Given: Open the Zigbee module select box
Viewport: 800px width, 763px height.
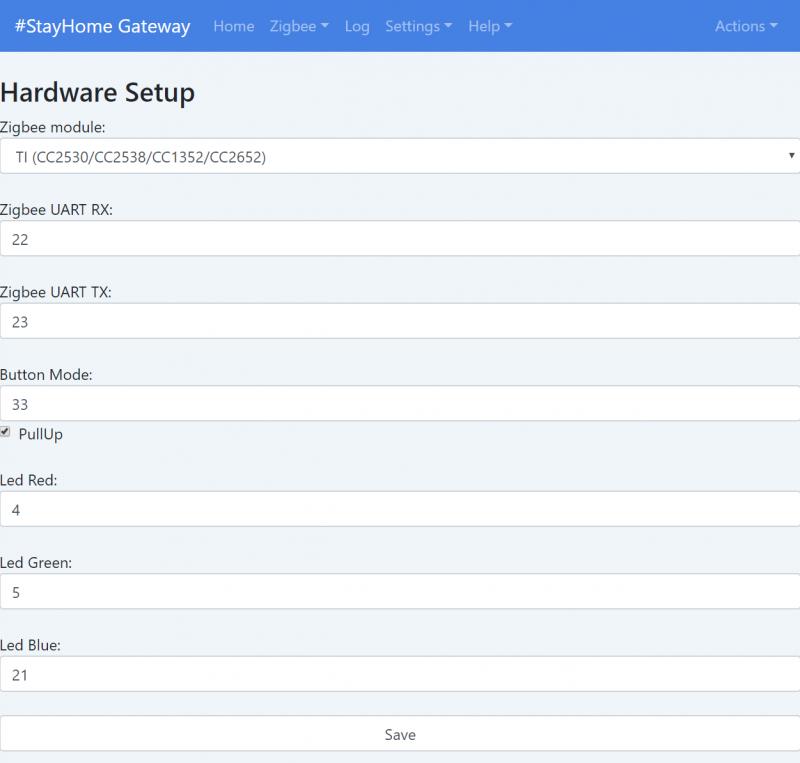Looking at the screenshot, I should [x=400, y=156].
